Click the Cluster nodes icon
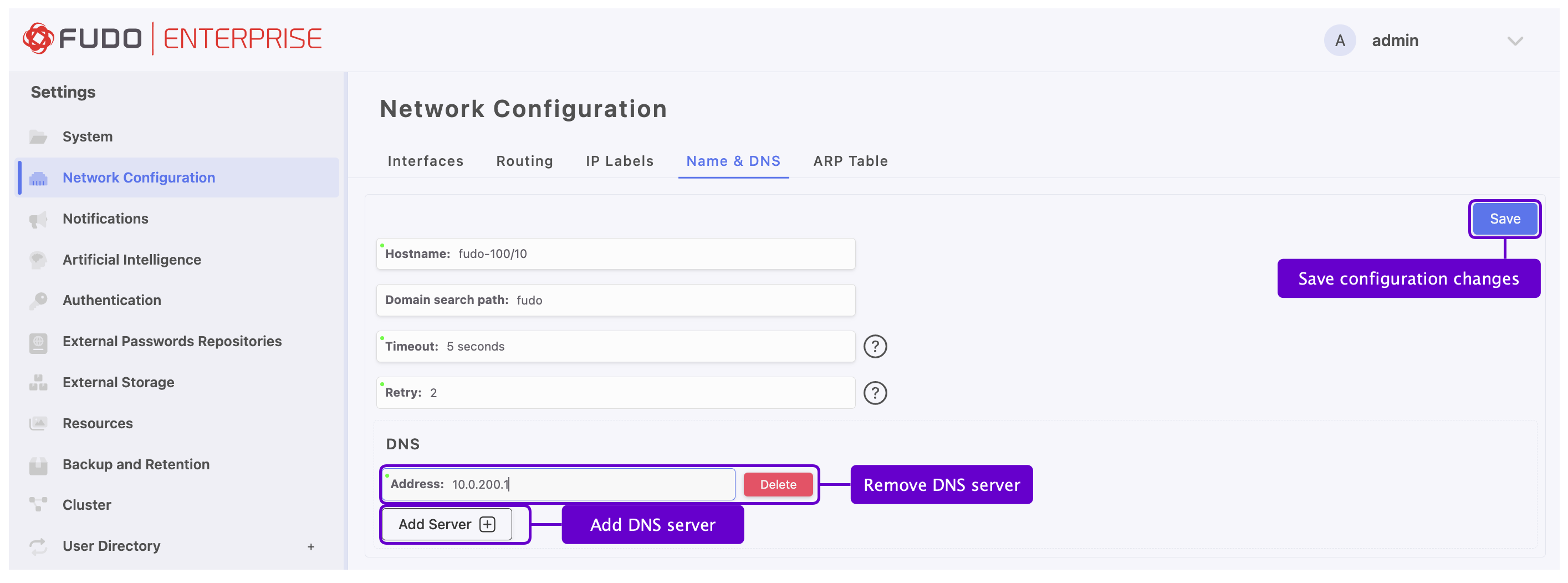Viewport: 1568px width, 583px height. click(x=38, y=505)
